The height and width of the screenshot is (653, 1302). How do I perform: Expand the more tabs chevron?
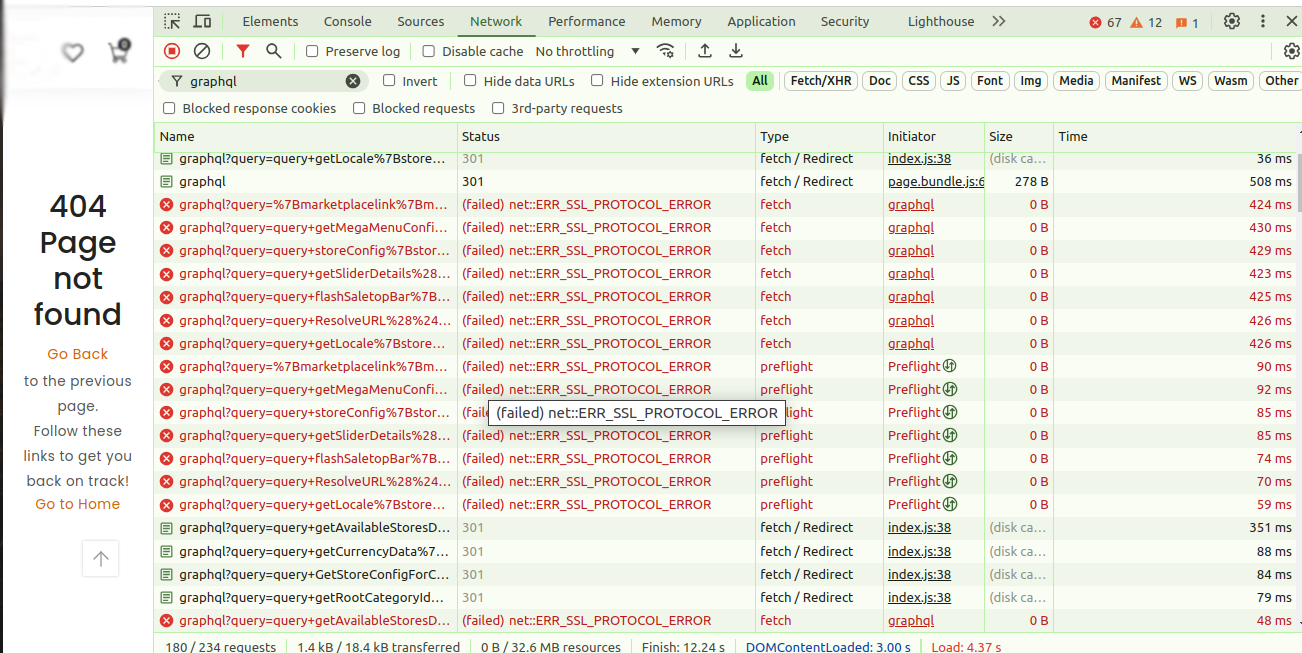coord(998,21)
